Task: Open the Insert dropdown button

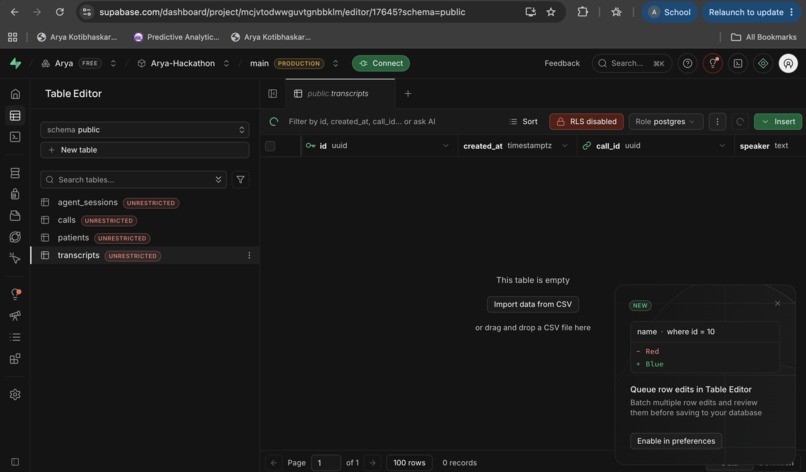Action: [x=778, y=121]
